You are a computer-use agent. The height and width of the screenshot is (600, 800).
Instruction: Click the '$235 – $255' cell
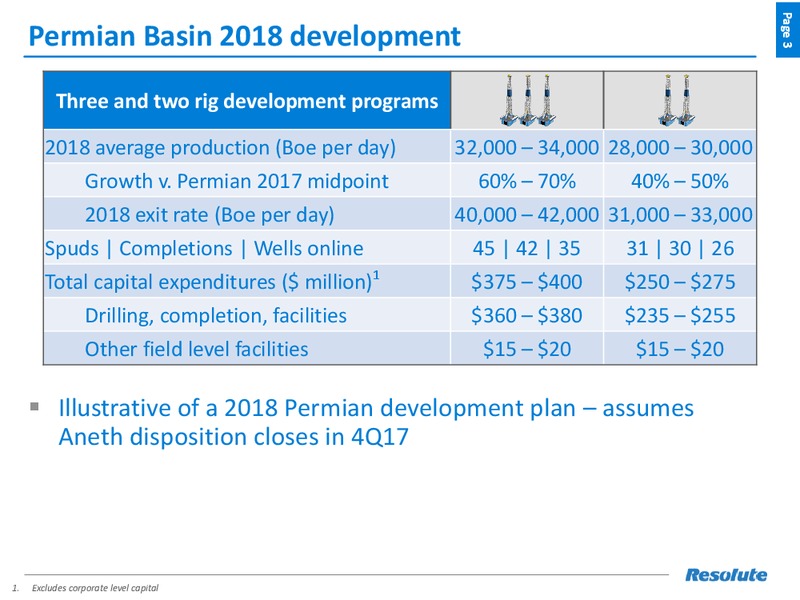(x=680, y=315)
